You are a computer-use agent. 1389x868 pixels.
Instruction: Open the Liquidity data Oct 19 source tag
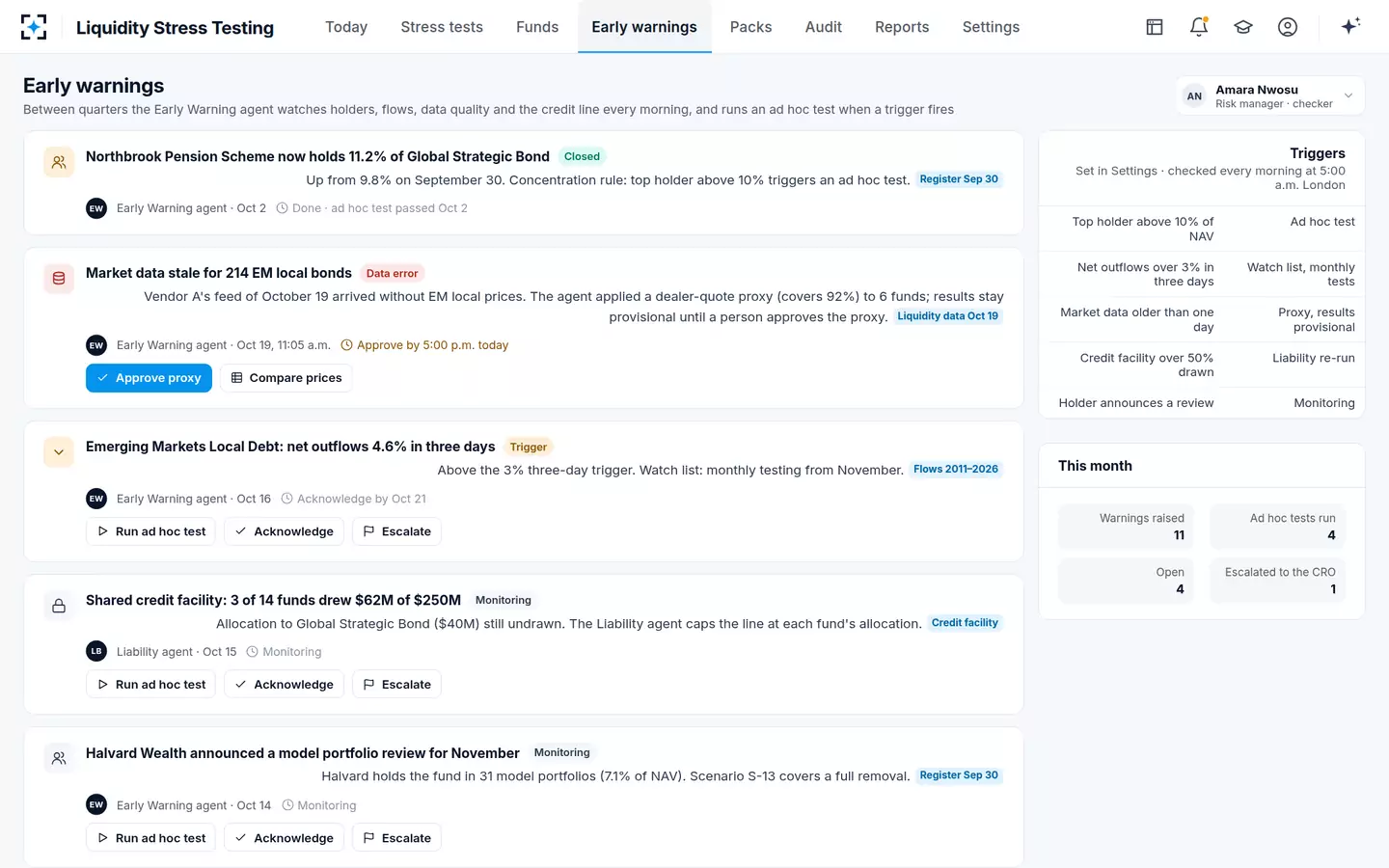tap(948, 316)
